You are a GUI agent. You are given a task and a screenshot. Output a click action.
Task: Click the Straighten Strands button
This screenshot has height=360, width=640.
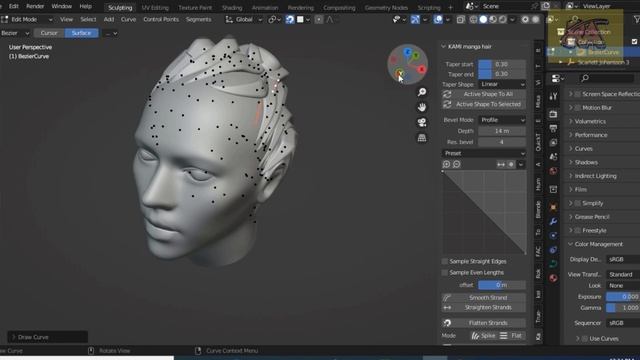(x=484, y=307)
